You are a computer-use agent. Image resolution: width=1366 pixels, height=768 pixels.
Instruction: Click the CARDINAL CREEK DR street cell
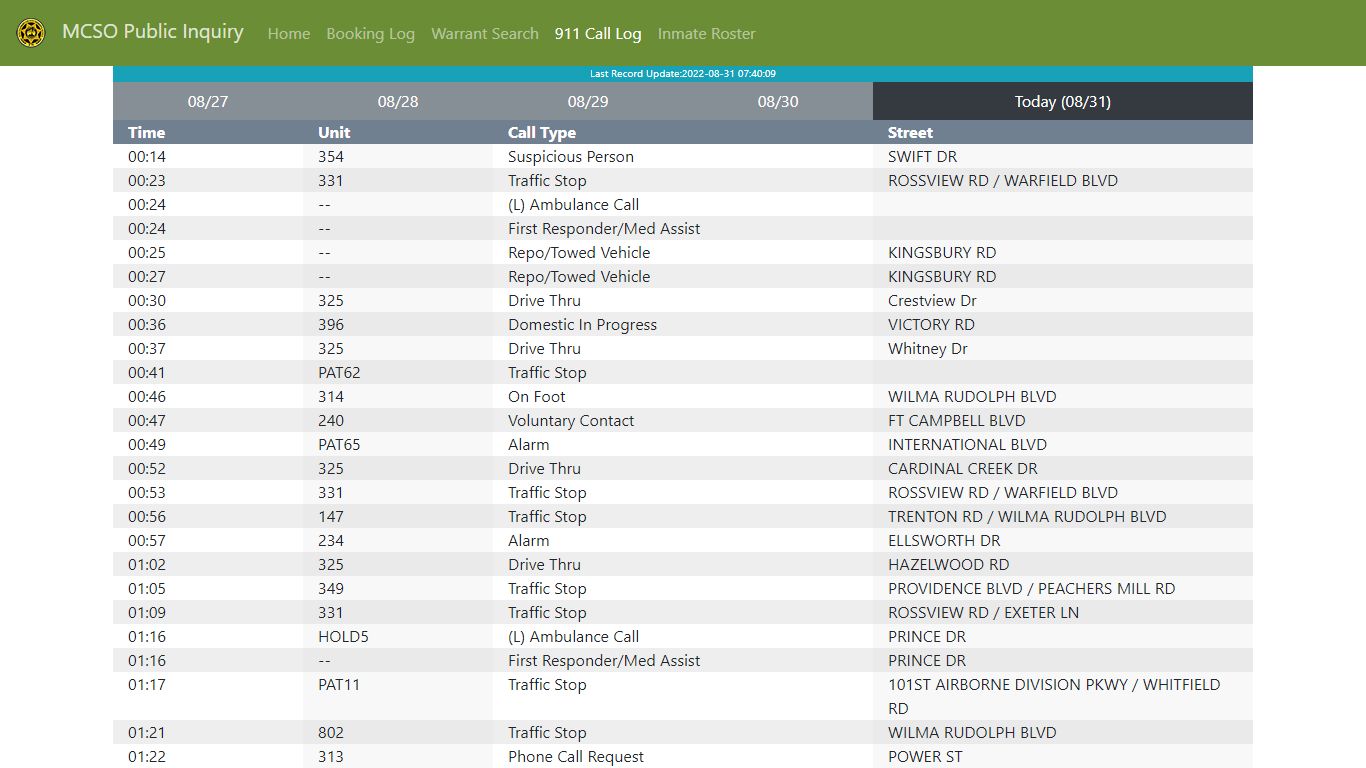1063,468
